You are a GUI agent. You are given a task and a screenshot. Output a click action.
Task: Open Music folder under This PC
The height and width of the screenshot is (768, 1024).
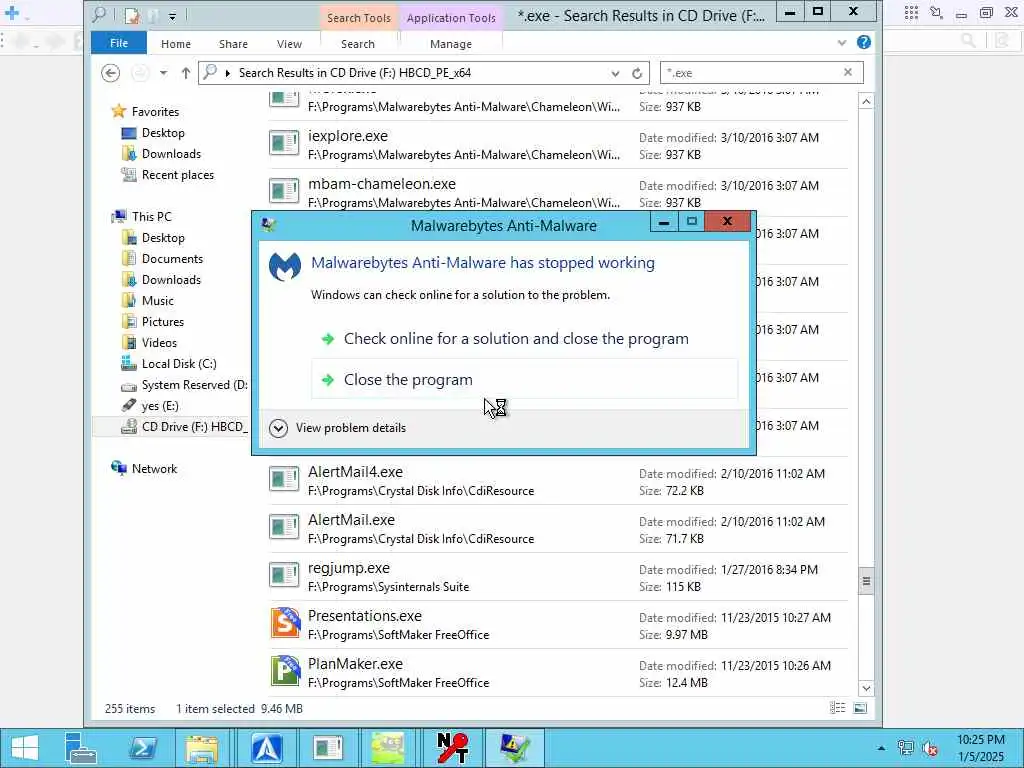pyautogui.click(x=157, y=300)
